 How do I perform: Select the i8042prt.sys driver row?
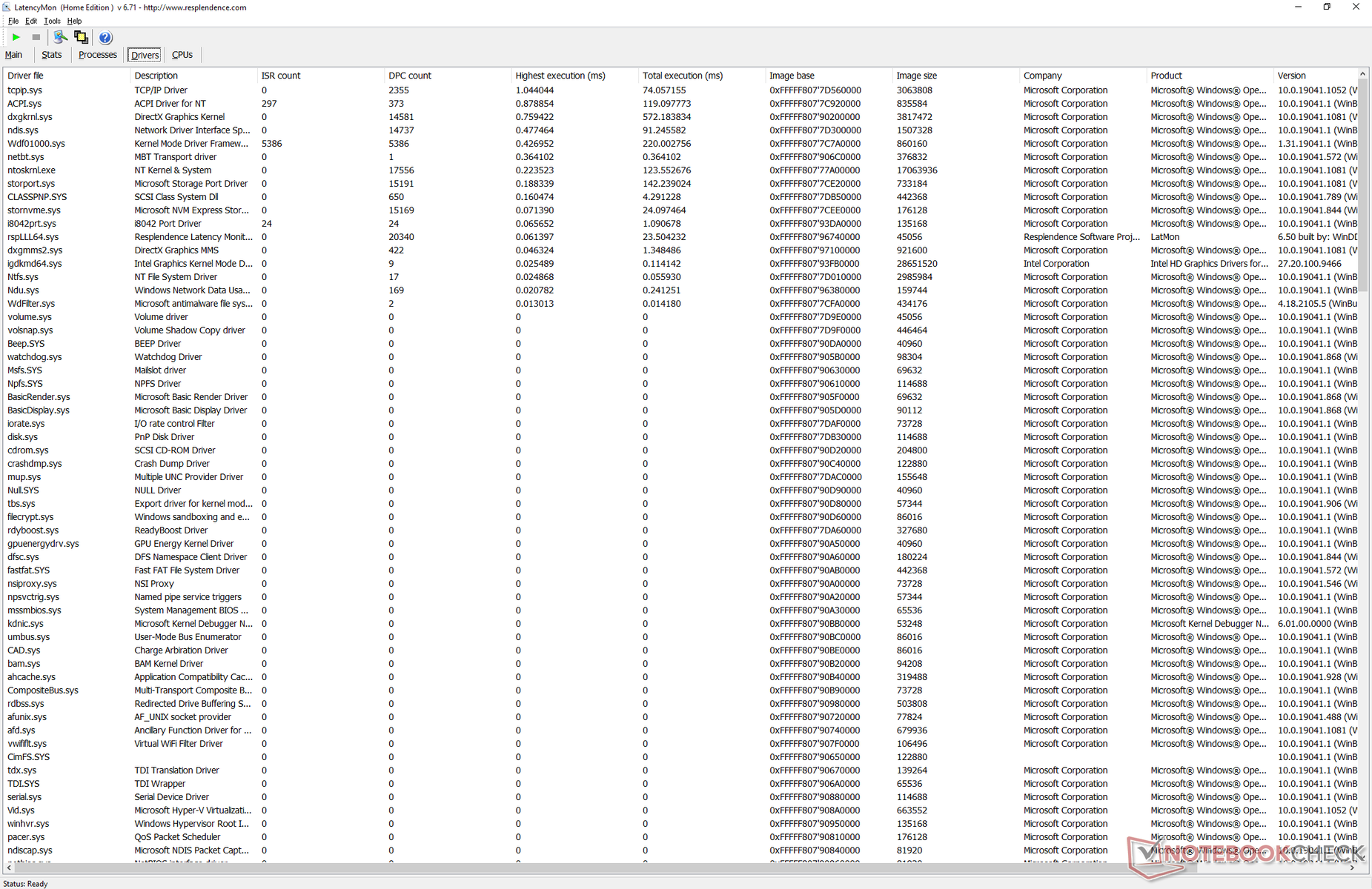[x=680, y=224]
